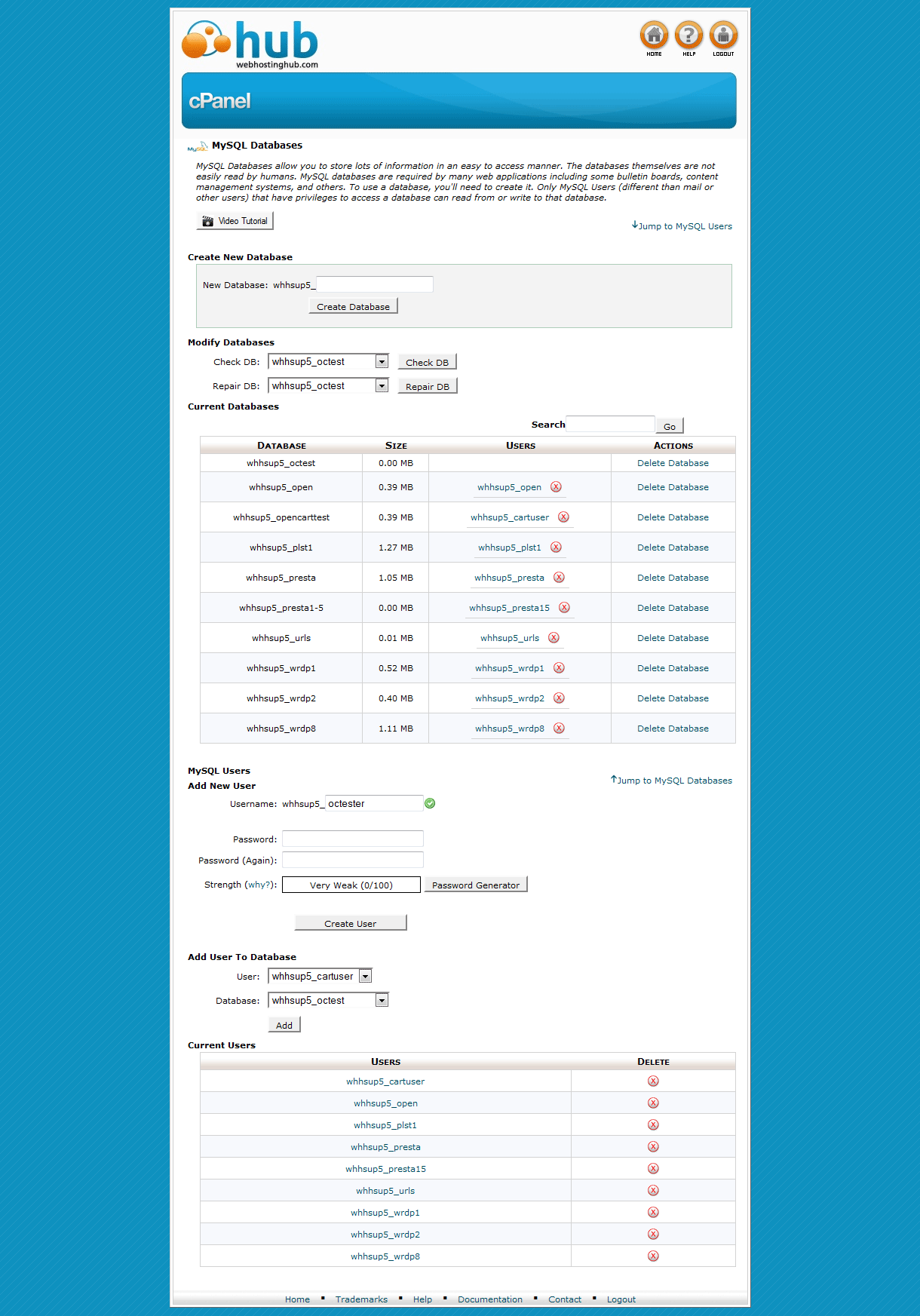Click the Password Generator button
The height and width of the screenshot is (1316, 920).
coord(475,885)
